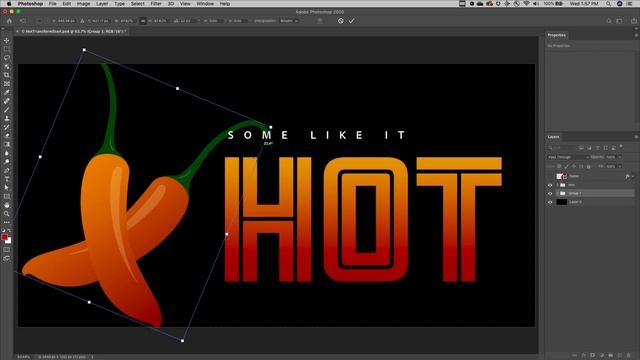
Task: Open the Filter menu
Action: 156,4
